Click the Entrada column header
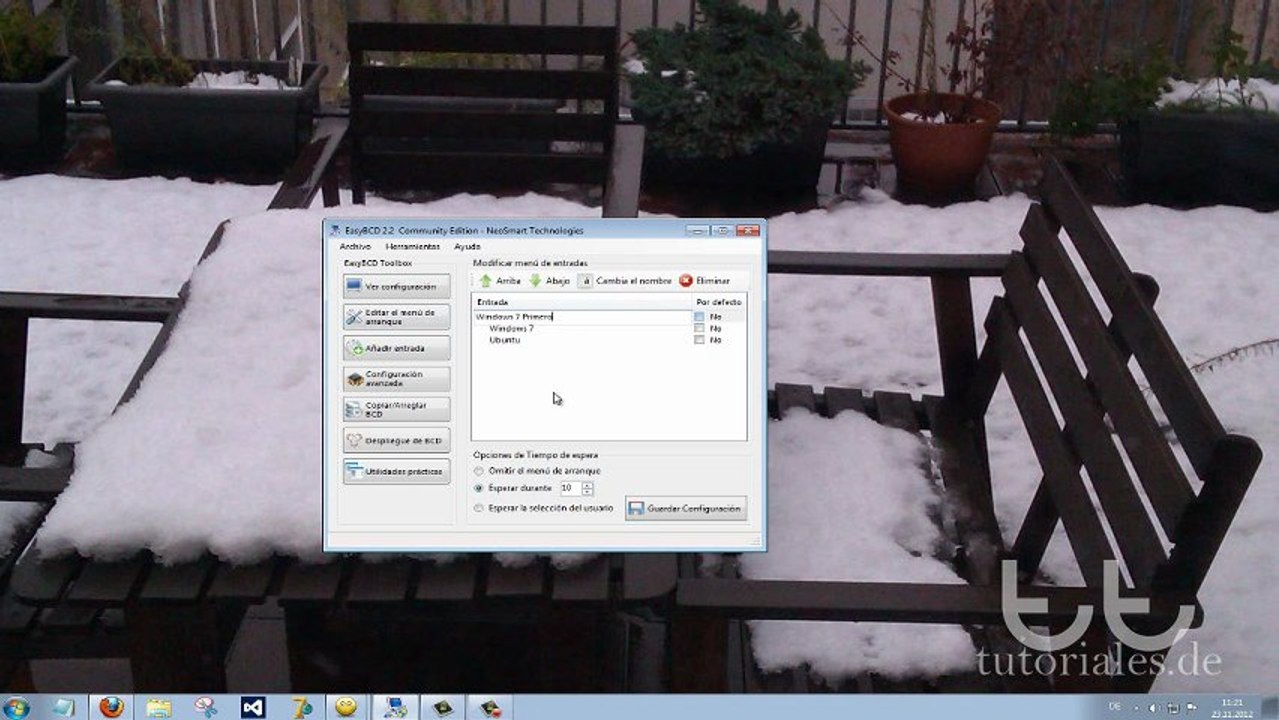This screenshot has height=720, width=1279. pos(583,301)
